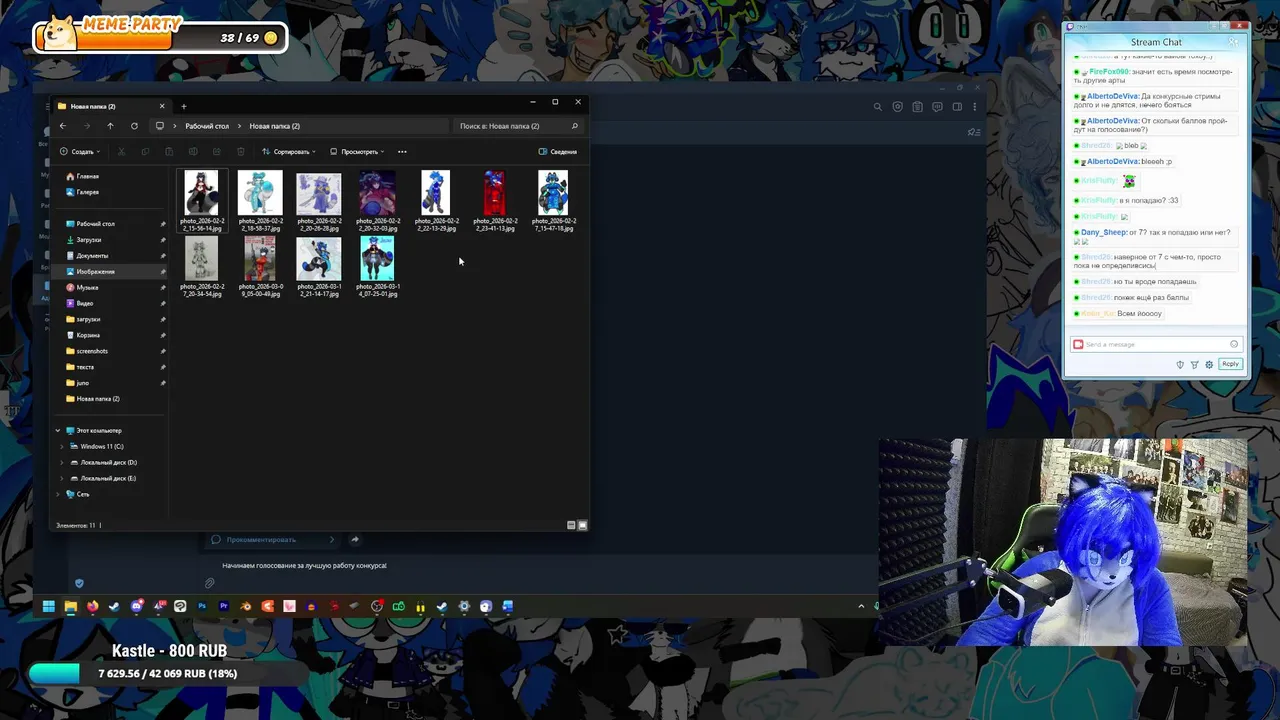1280x720 pixels.
Task: Select photo_2026-02-22_15-56-14.jpg thumbnail
Action: point(201,193)
